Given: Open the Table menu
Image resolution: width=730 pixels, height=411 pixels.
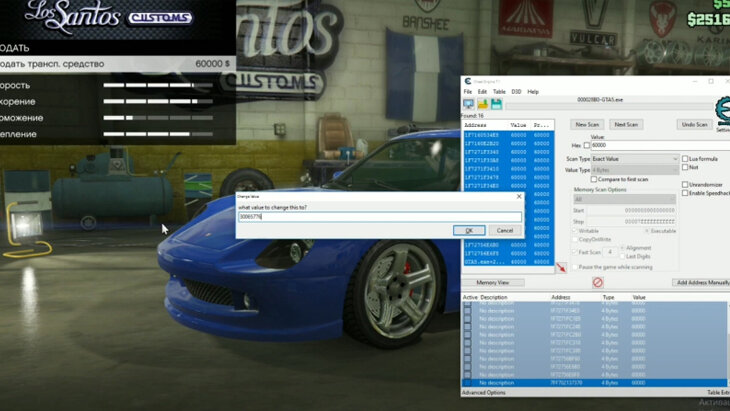Looking at the screenshot, I should coord(499,91).
